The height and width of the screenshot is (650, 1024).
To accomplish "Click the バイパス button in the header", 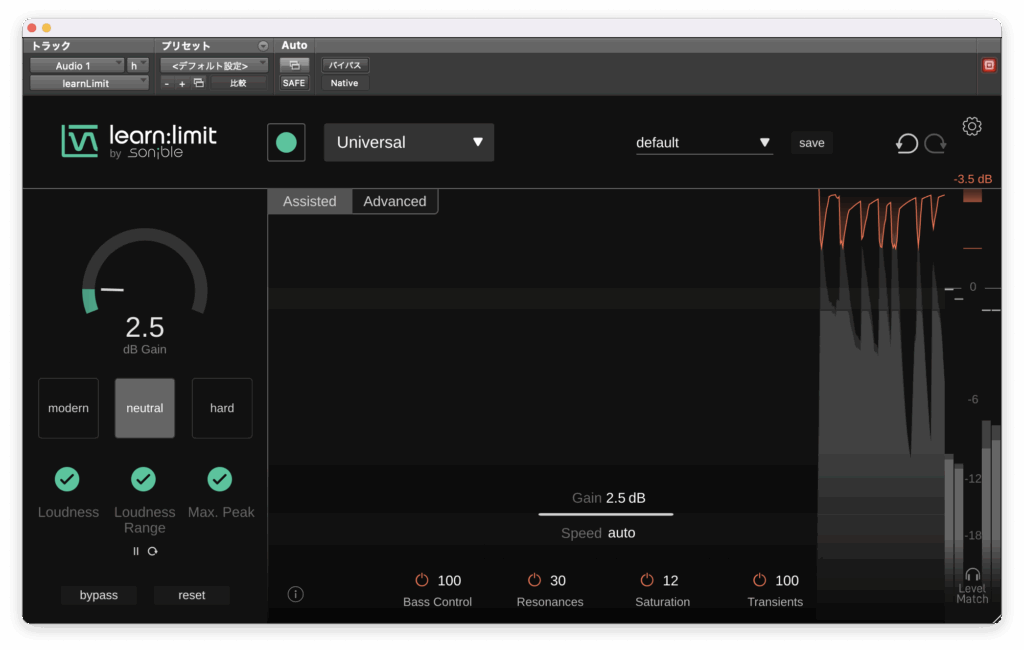I will point(345,65).
